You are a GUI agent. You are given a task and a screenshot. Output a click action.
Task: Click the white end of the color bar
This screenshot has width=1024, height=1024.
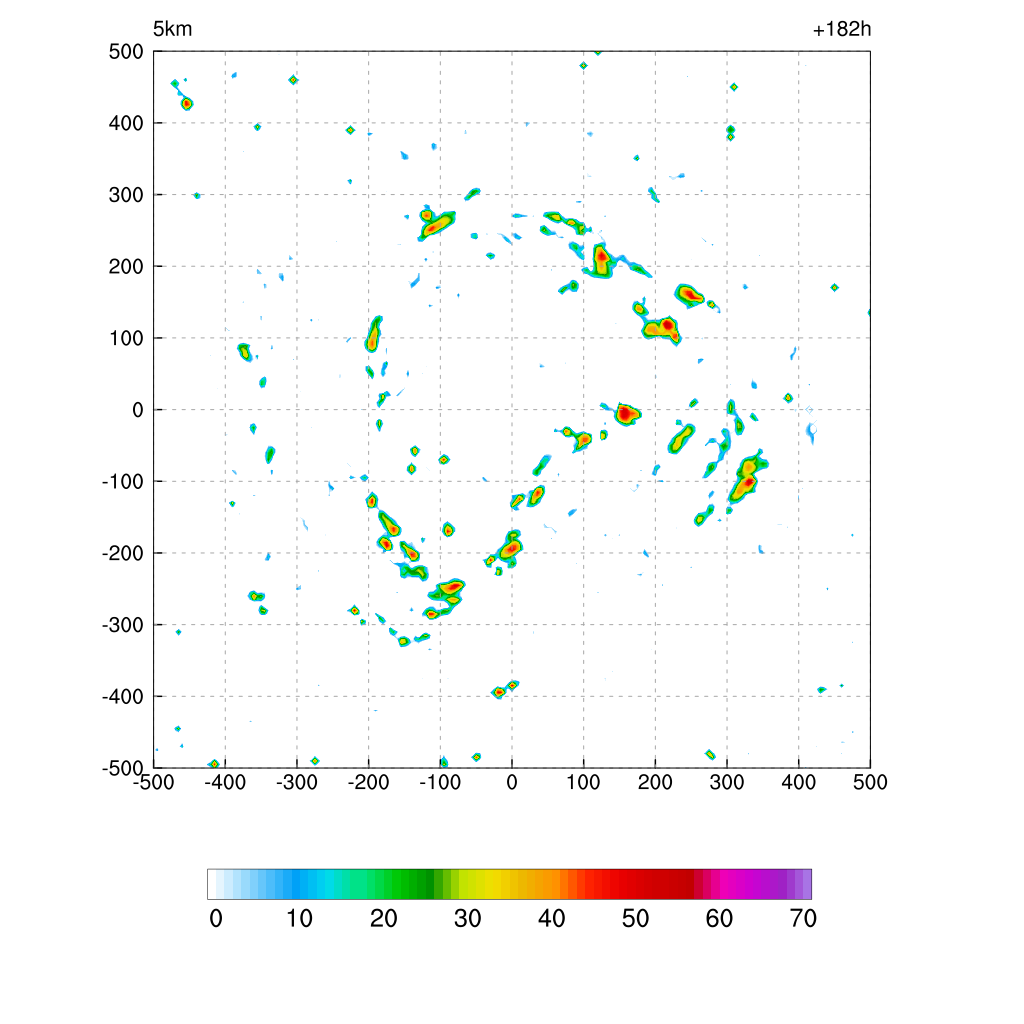[212, 884]
